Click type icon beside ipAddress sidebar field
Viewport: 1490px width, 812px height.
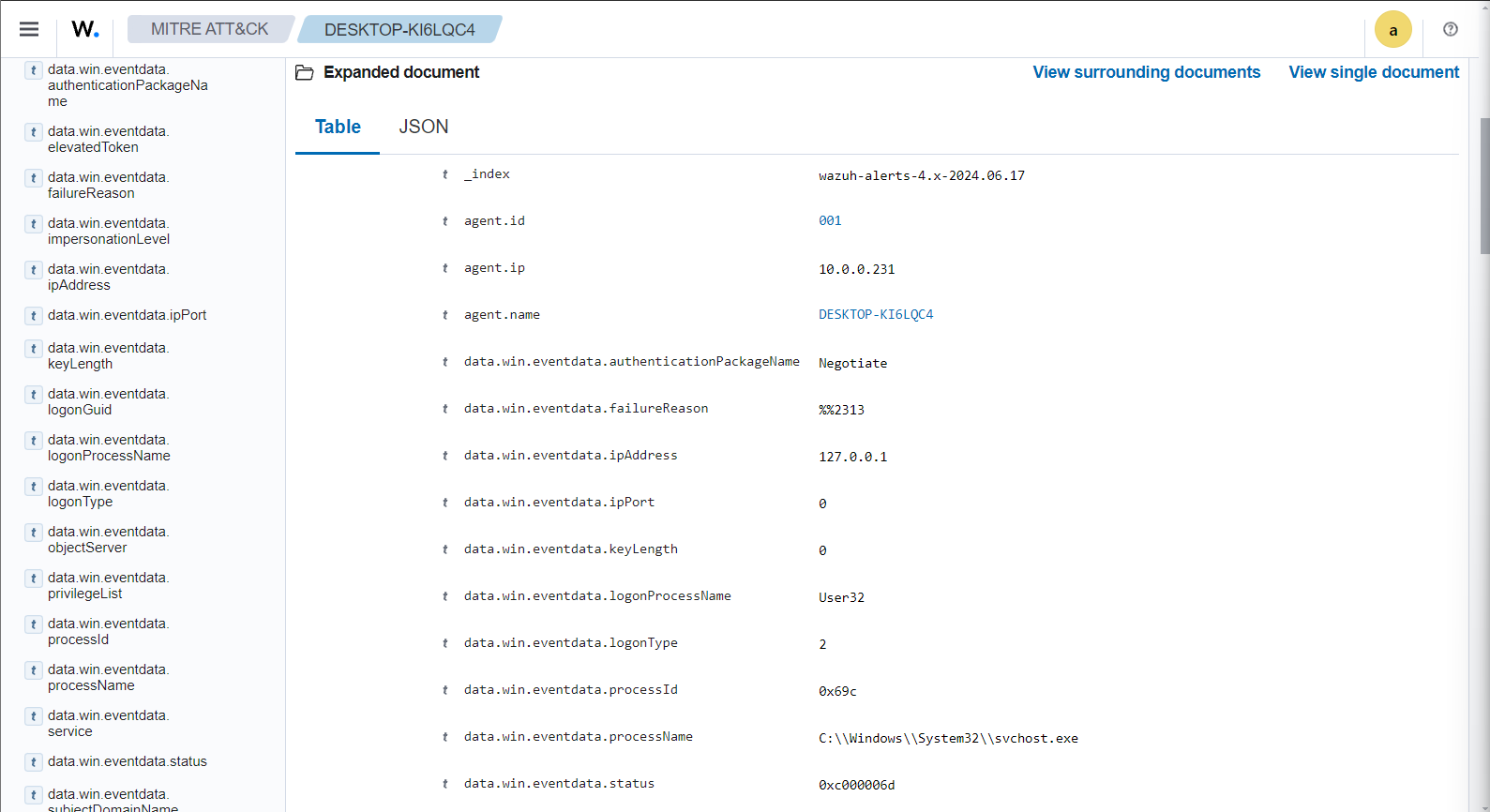(x=34, y=270)
